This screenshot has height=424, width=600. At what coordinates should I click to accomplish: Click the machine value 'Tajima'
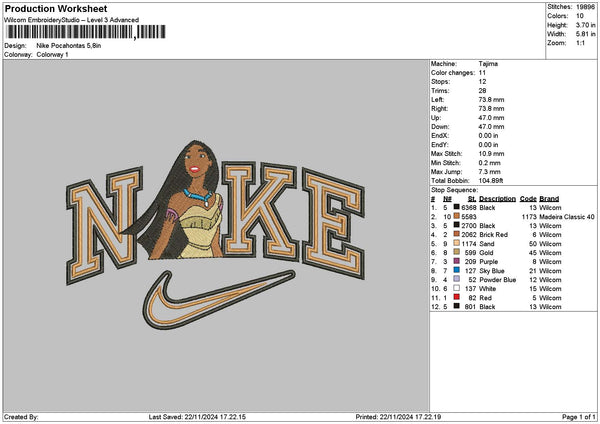[488, 64]
